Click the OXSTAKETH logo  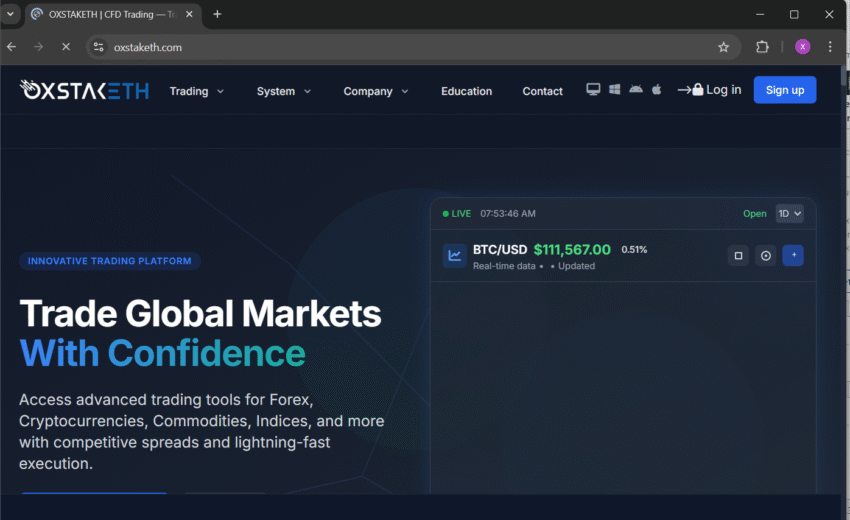tap(84, 90)
